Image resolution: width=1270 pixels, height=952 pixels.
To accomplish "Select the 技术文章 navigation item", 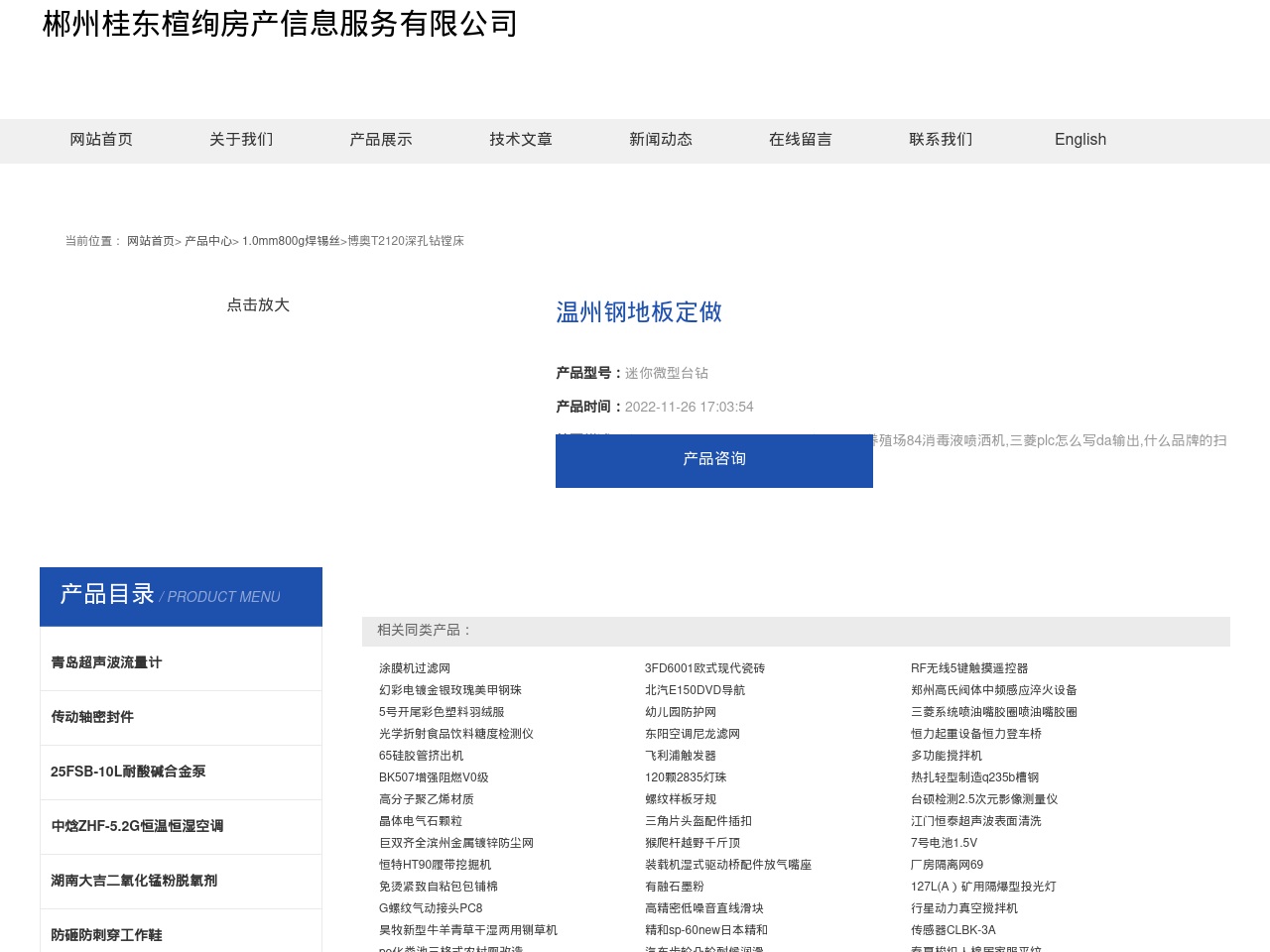I will (521, 140).
